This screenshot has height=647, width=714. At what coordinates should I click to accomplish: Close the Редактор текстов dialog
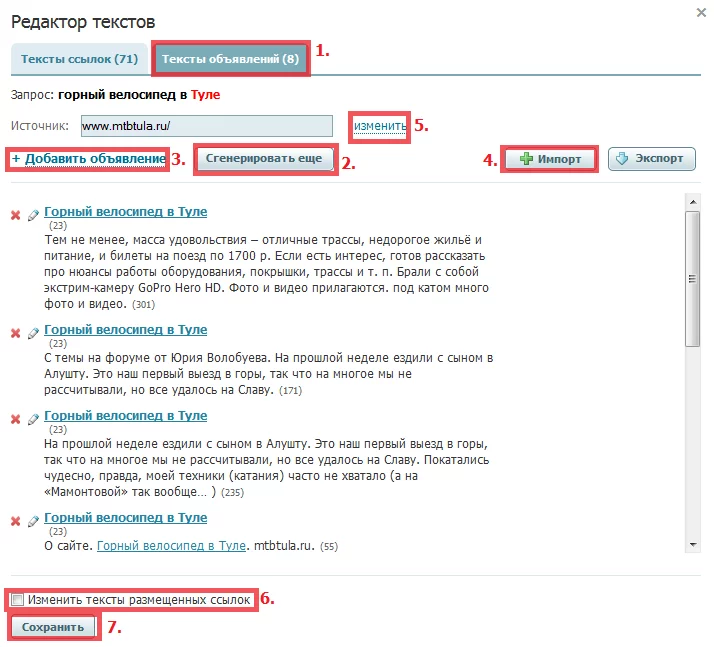pyautogui.click(x=701, y=12)
